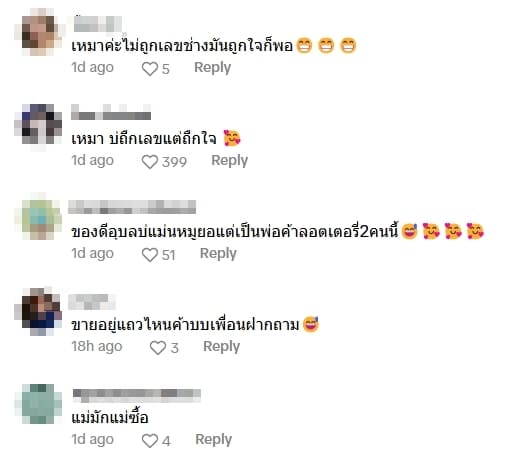Like the comment with 5 likes
The height and width of the screenshot is (463, 510).
pyautogui.click(x=150, y=69)
